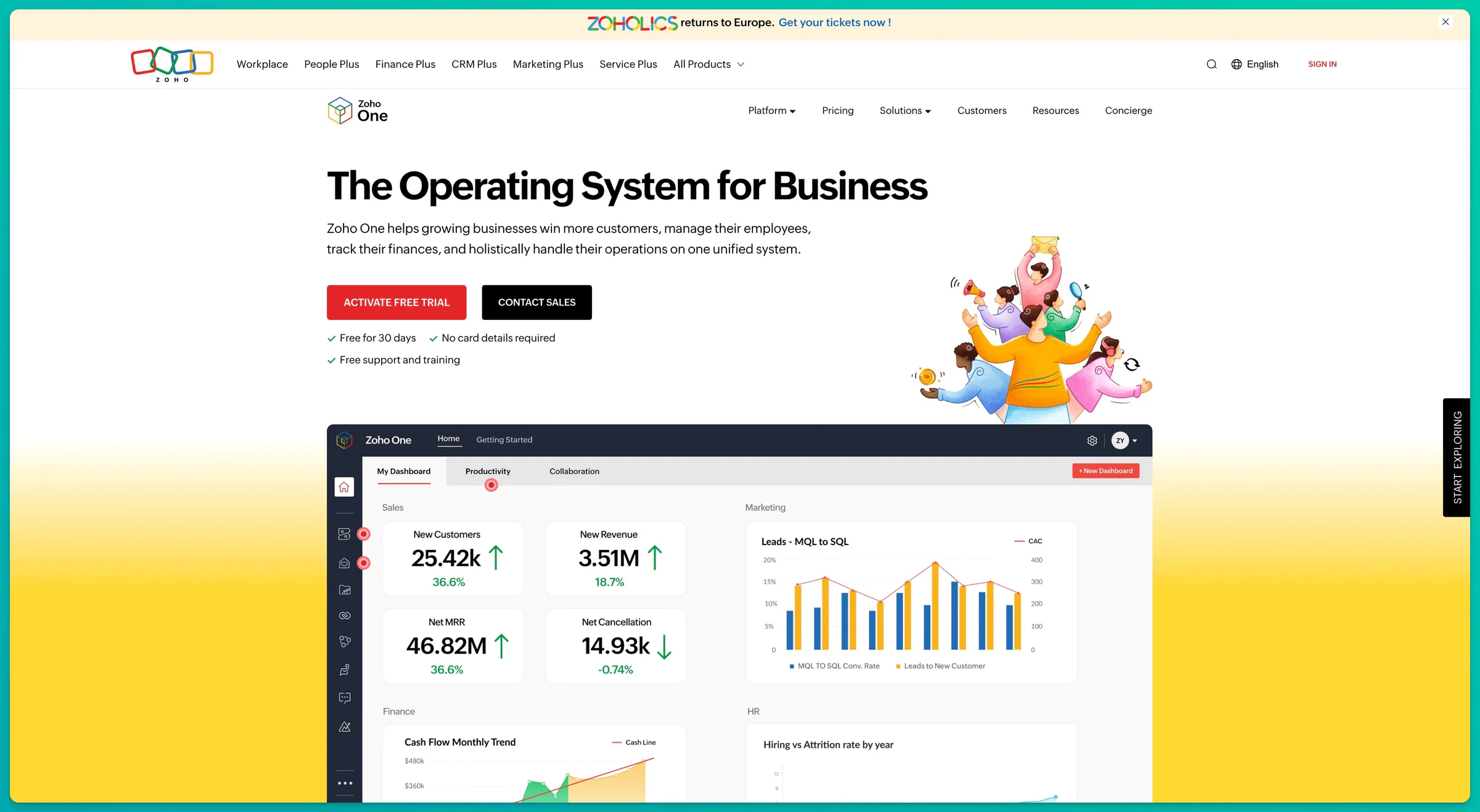The image size is (1480, 812).
Task: Select Getting Started tab
Action: tap(504, 440)
